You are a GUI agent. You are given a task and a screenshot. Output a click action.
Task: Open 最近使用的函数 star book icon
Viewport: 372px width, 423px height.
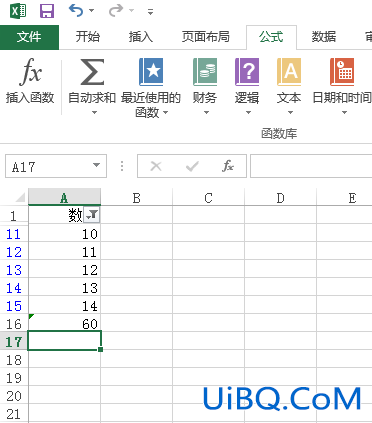[x=151, y=72]
